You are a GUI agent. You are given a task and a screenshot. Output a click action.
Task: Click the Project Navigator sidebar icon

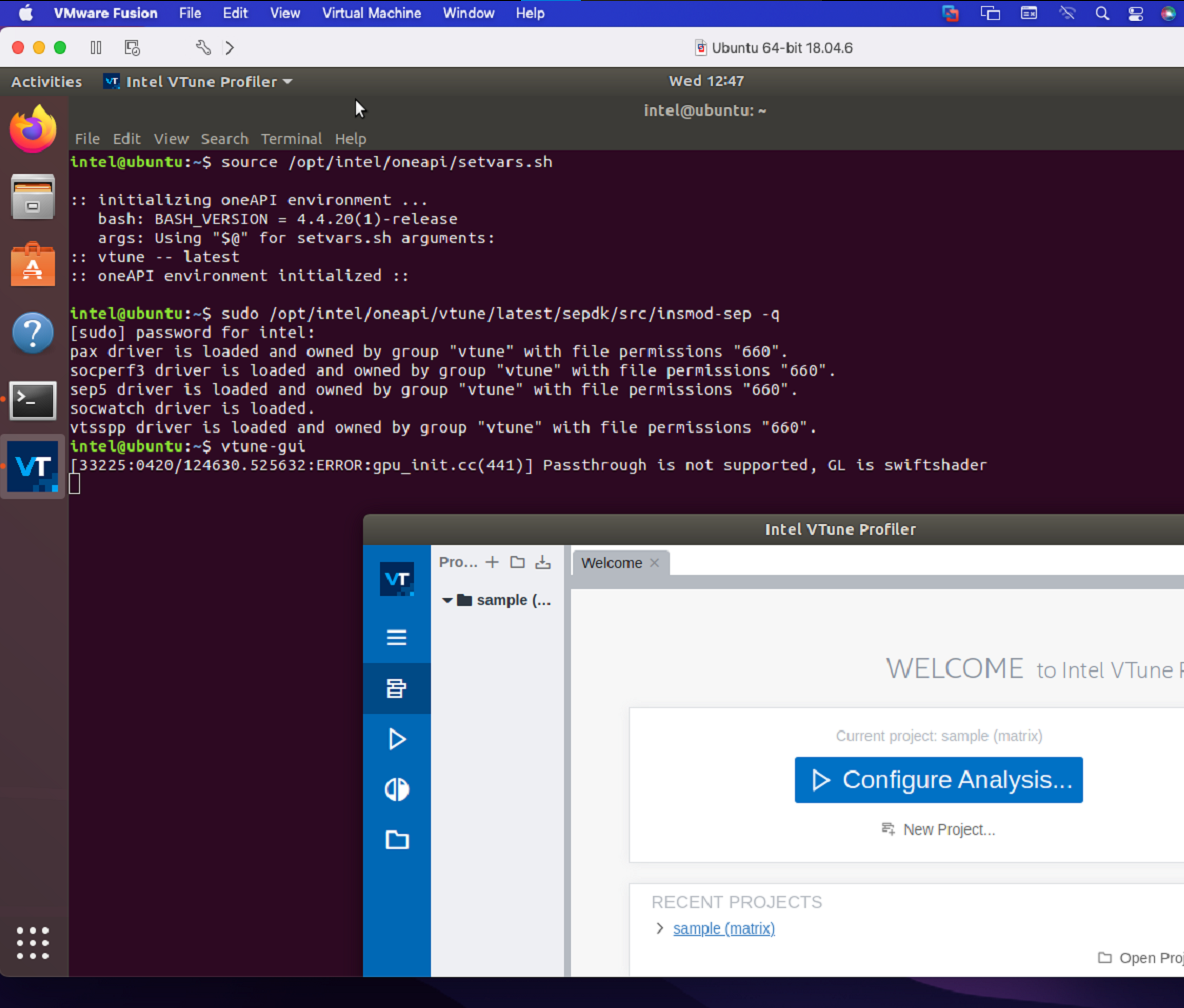coord(397,688)
